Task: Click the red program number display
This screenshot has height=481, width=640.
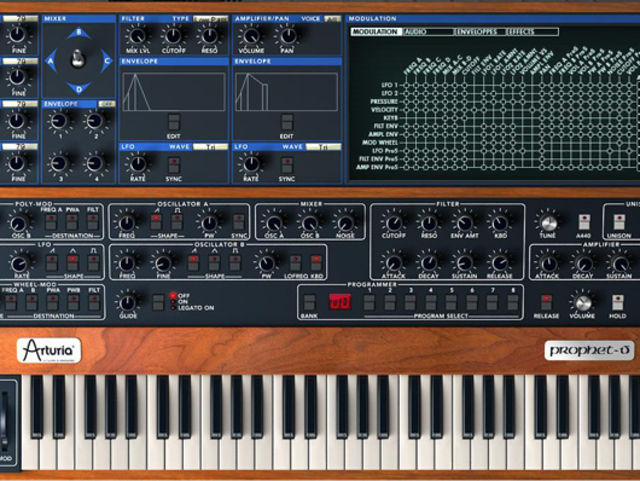Action: coord(340,302)
